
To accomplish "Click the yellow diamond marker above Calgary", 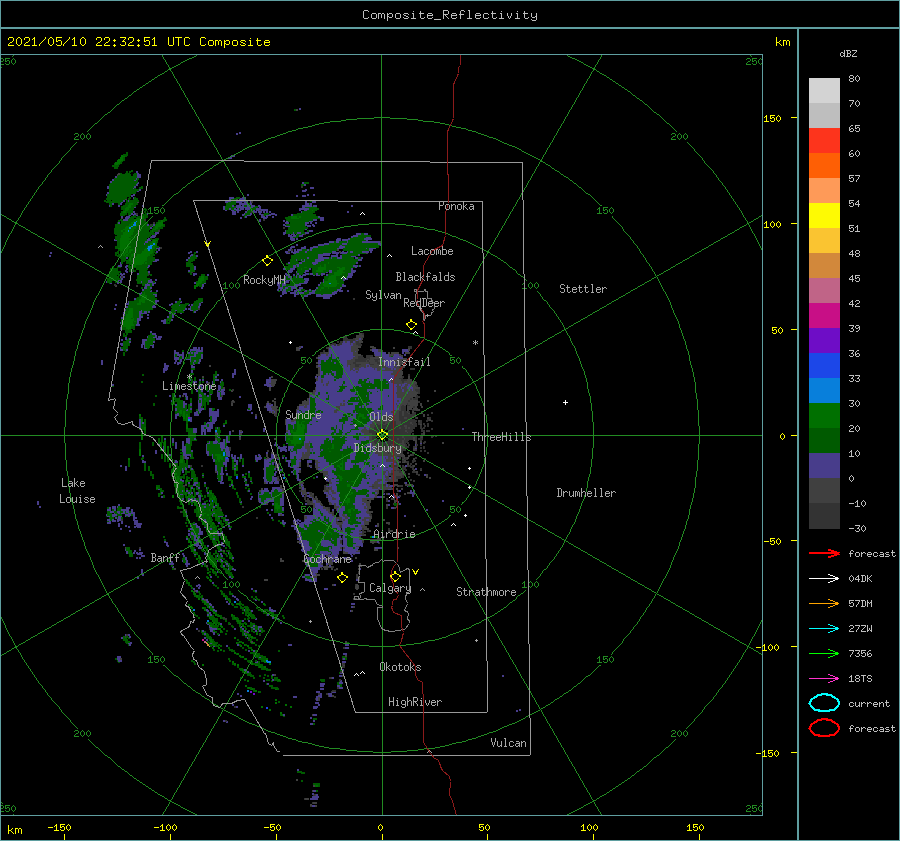I will 395,576.
